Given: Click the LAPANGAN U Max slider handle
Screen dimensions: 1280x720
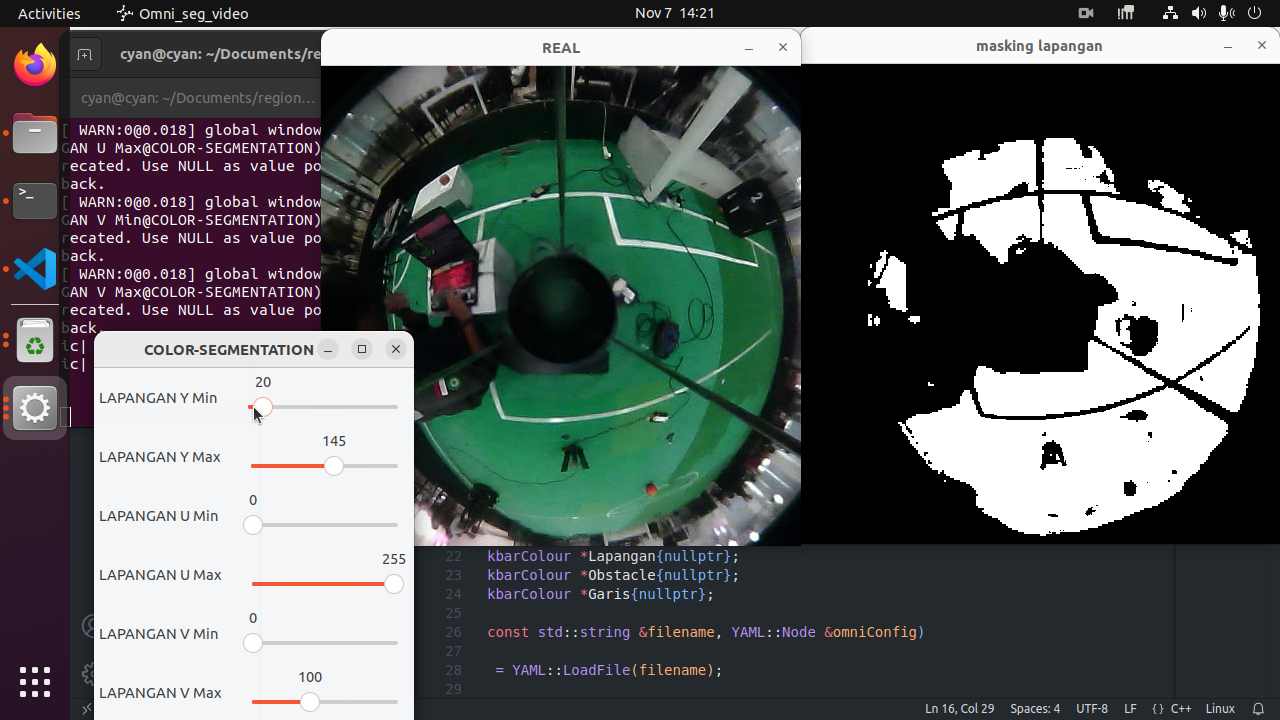Looking at the screenshot, I should (394, 584).
